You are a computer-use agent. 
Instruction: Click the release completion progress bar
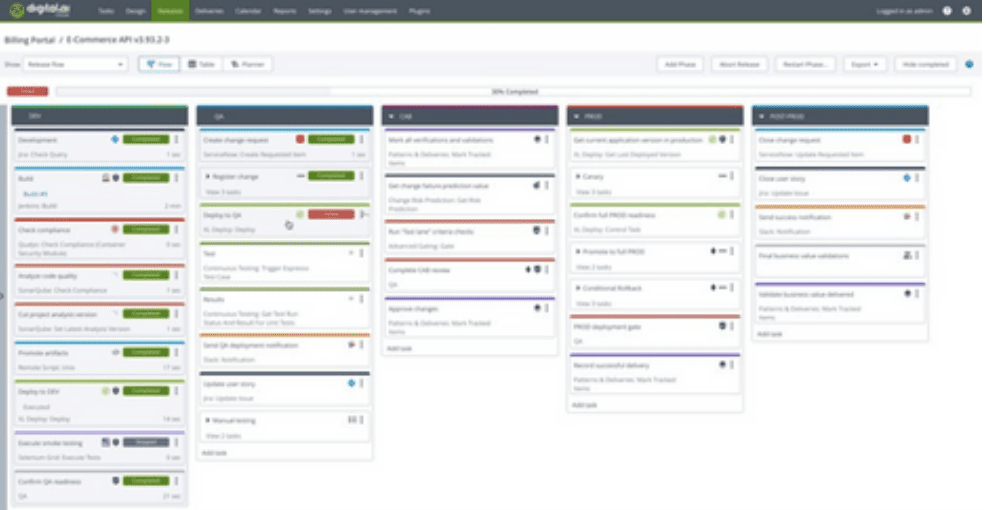(513, 92)
